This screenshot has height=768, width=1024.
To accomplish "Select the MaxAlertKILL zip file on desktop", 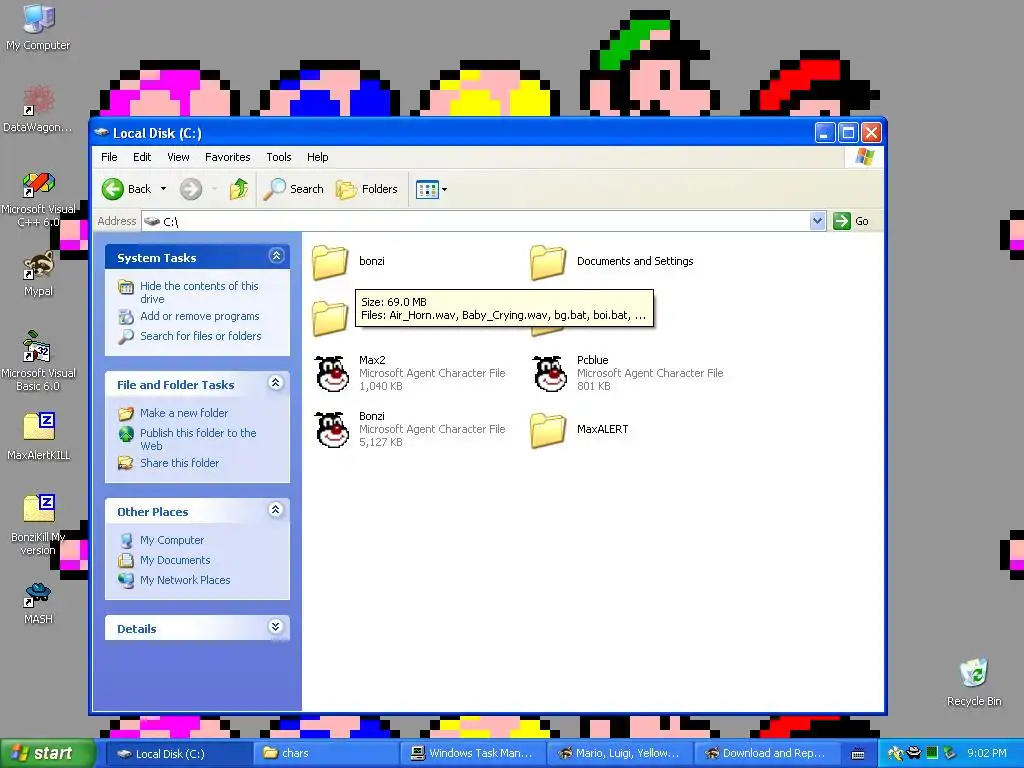I will [39, 436].
